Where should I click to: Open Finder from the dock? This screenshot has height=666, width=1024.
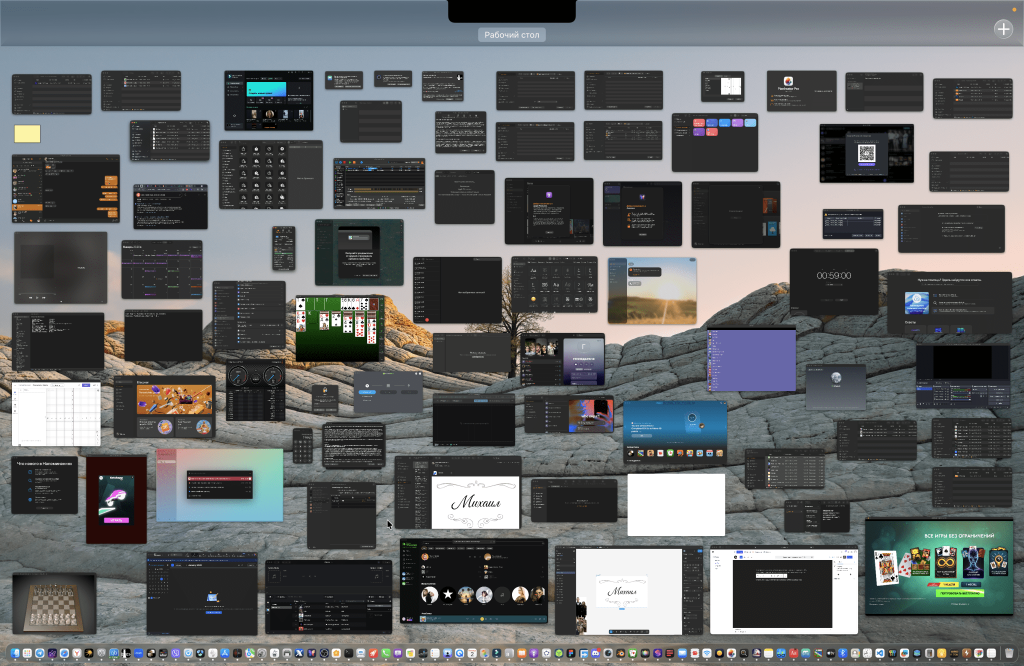pyautogui.click(x=15, y=653)
